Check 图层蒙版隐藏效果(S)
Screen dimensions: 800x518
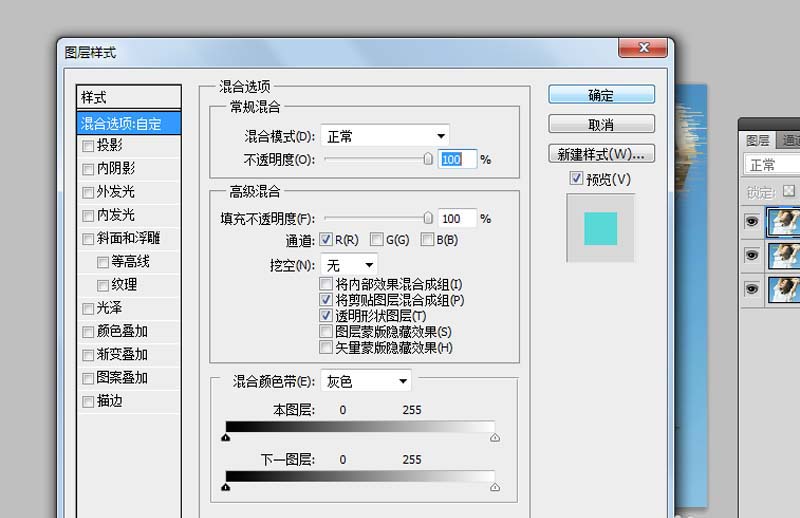tap(326, 331)
